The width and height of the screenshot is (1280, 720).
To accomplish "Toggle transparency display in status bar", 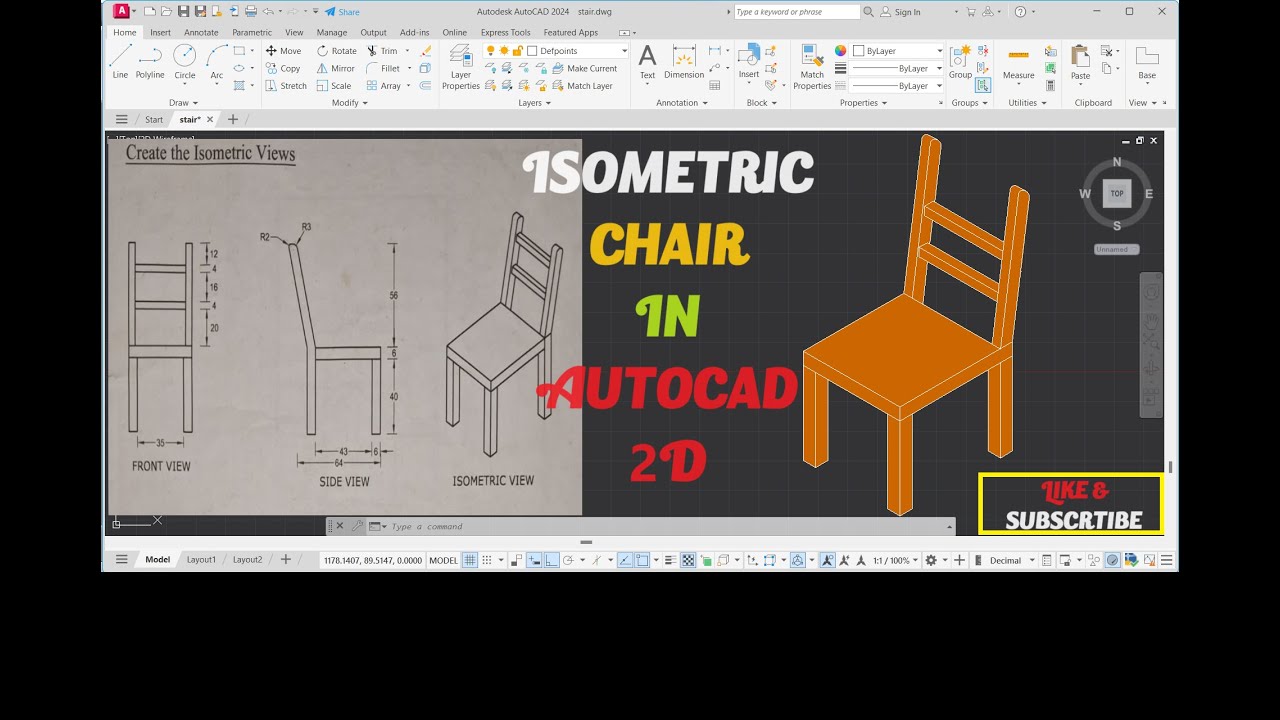I will tap(688, 560).
